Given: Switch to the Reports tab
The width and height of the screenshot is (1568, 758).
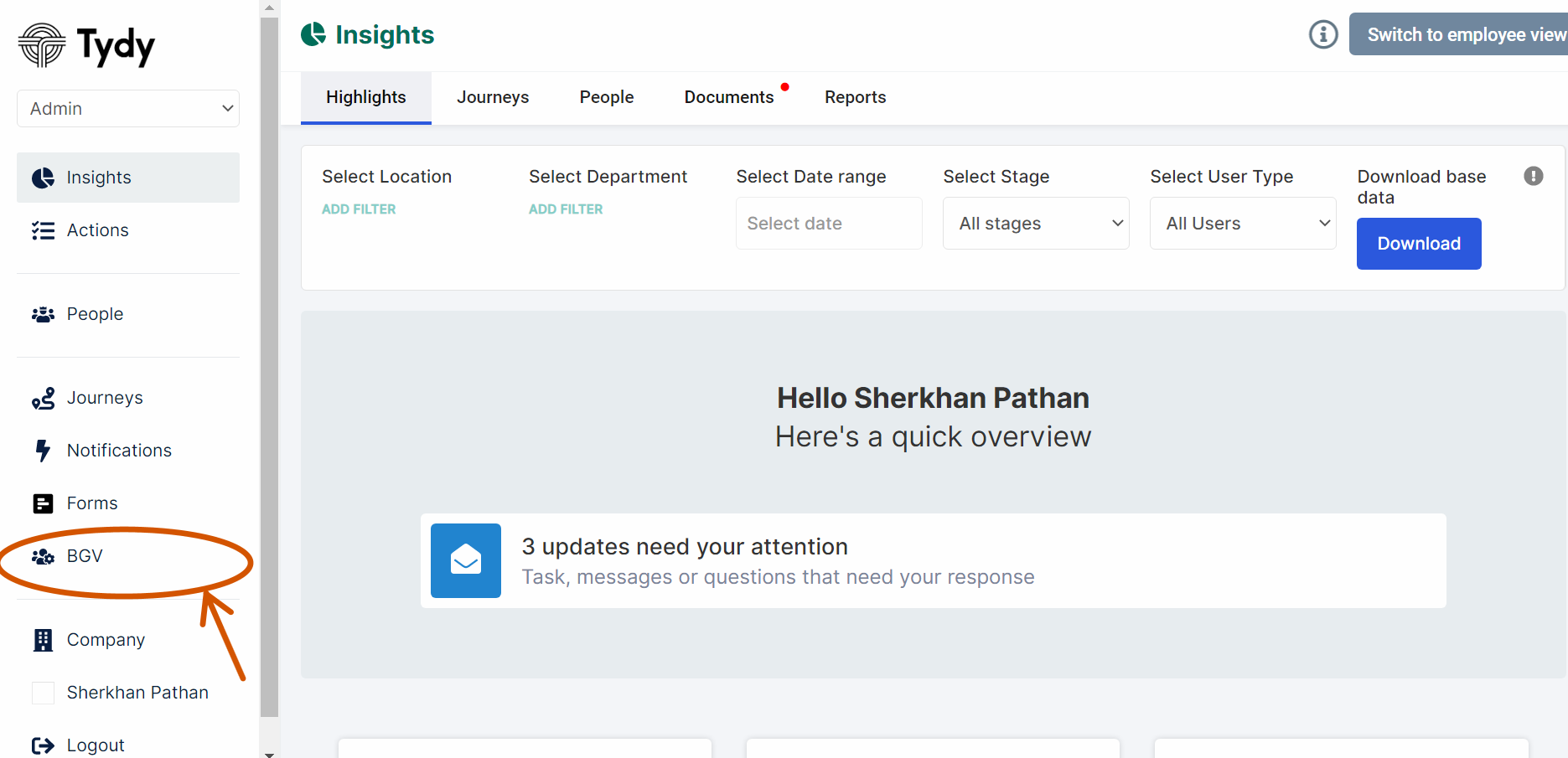Looking at the screenshot, I should tap(855, 97).
